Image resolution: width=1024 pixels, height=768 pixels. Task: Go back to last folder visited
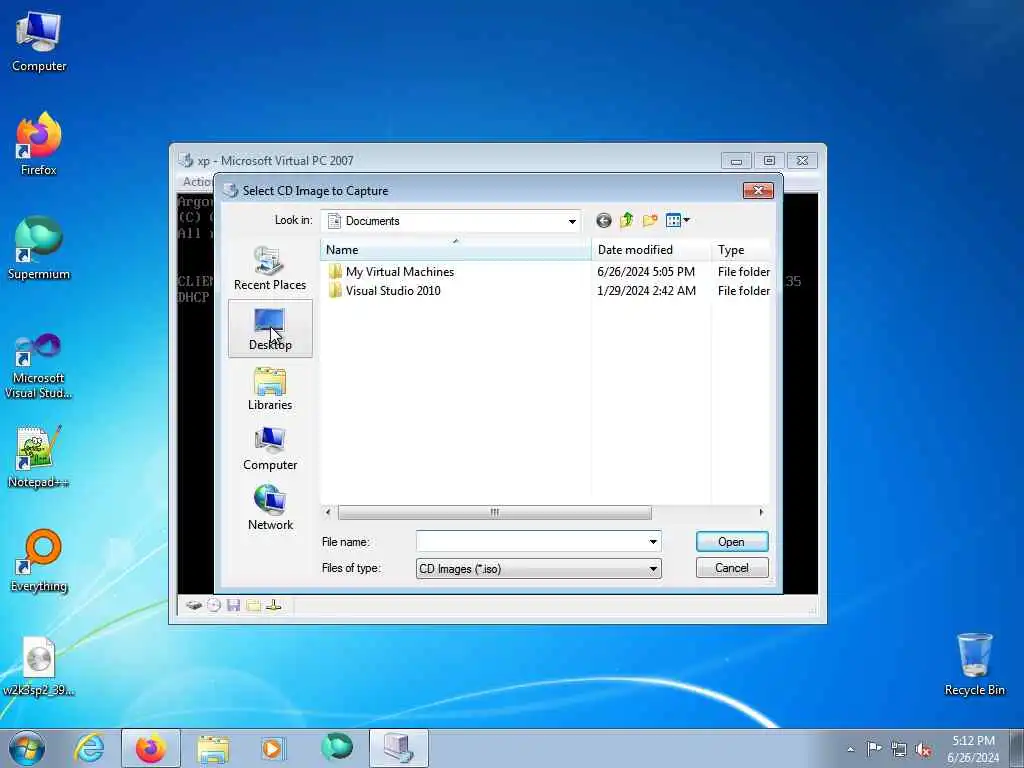click(x=603, y=221)
